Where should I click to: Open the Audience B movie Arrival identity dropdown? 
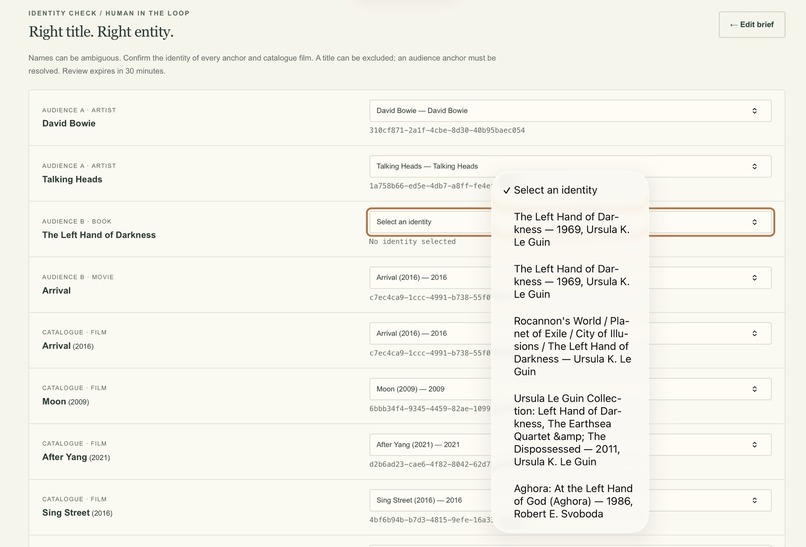click(x=570, y=278)
